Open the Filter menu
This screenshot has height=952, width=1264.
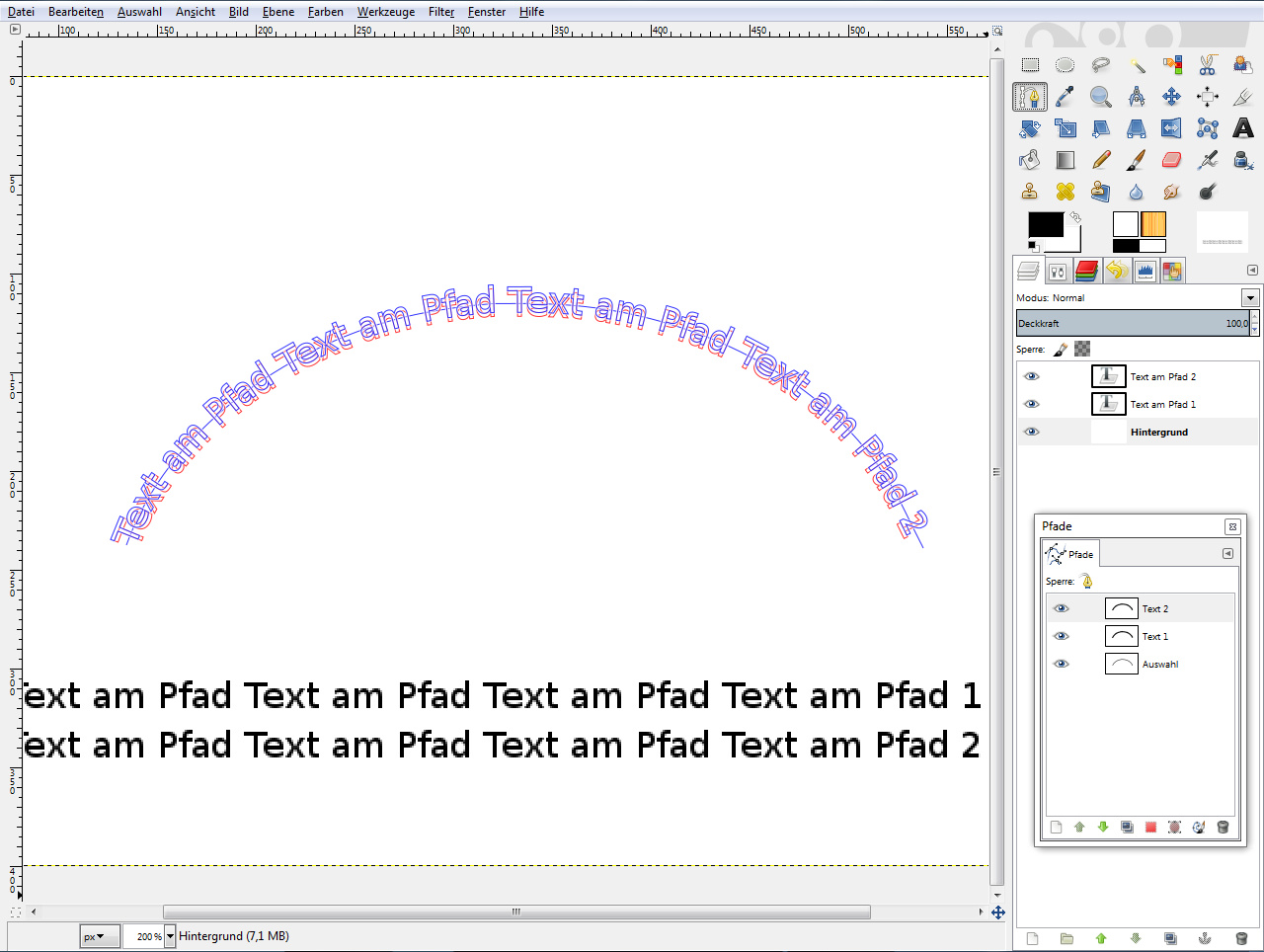pos(441,12)
